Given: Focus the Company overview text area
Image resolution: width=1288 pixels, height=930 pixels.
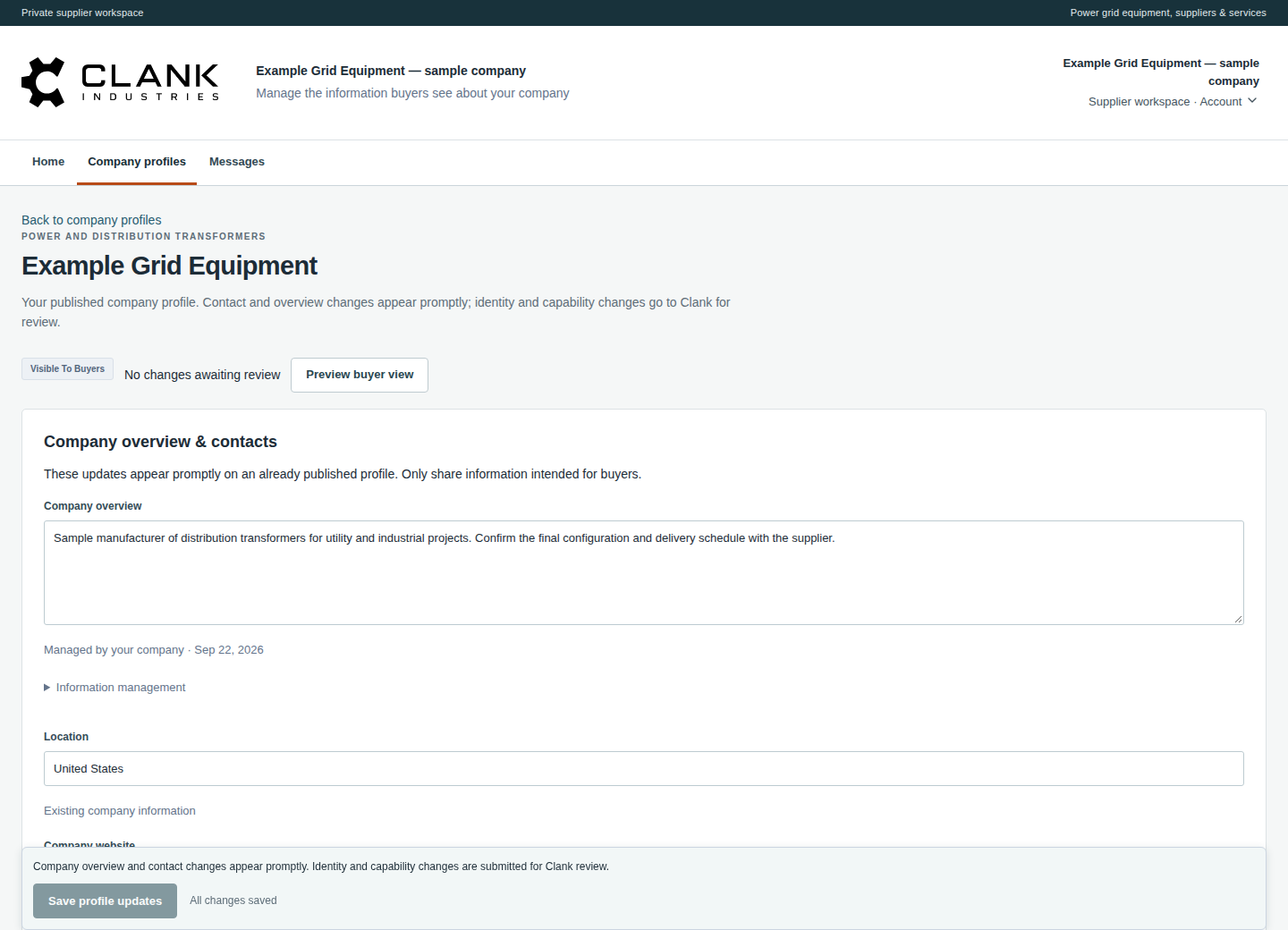Looking at the screenshot, I should coord(644,572).
